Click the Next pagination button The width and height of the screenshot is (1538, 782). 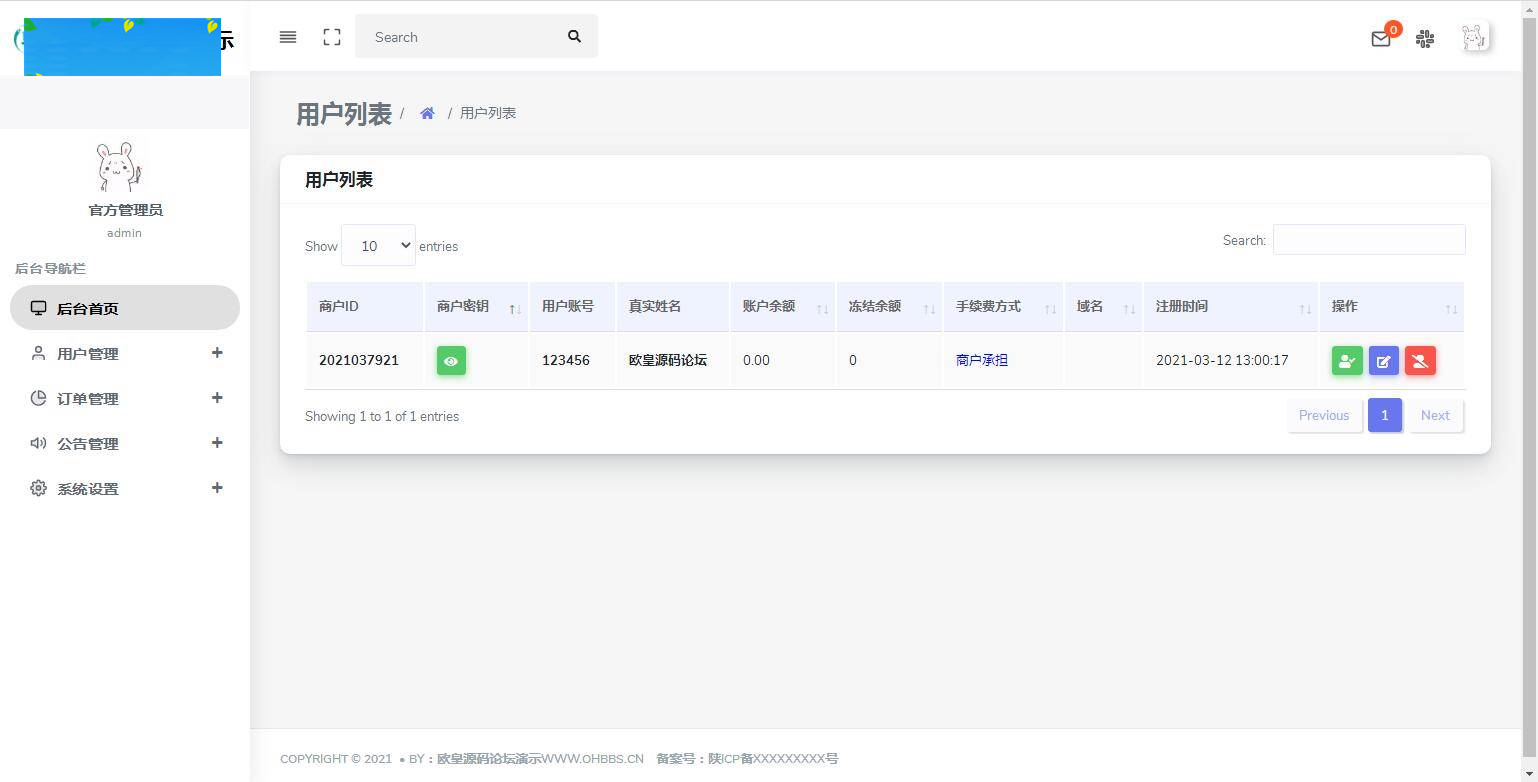(x=1434, y=415)
